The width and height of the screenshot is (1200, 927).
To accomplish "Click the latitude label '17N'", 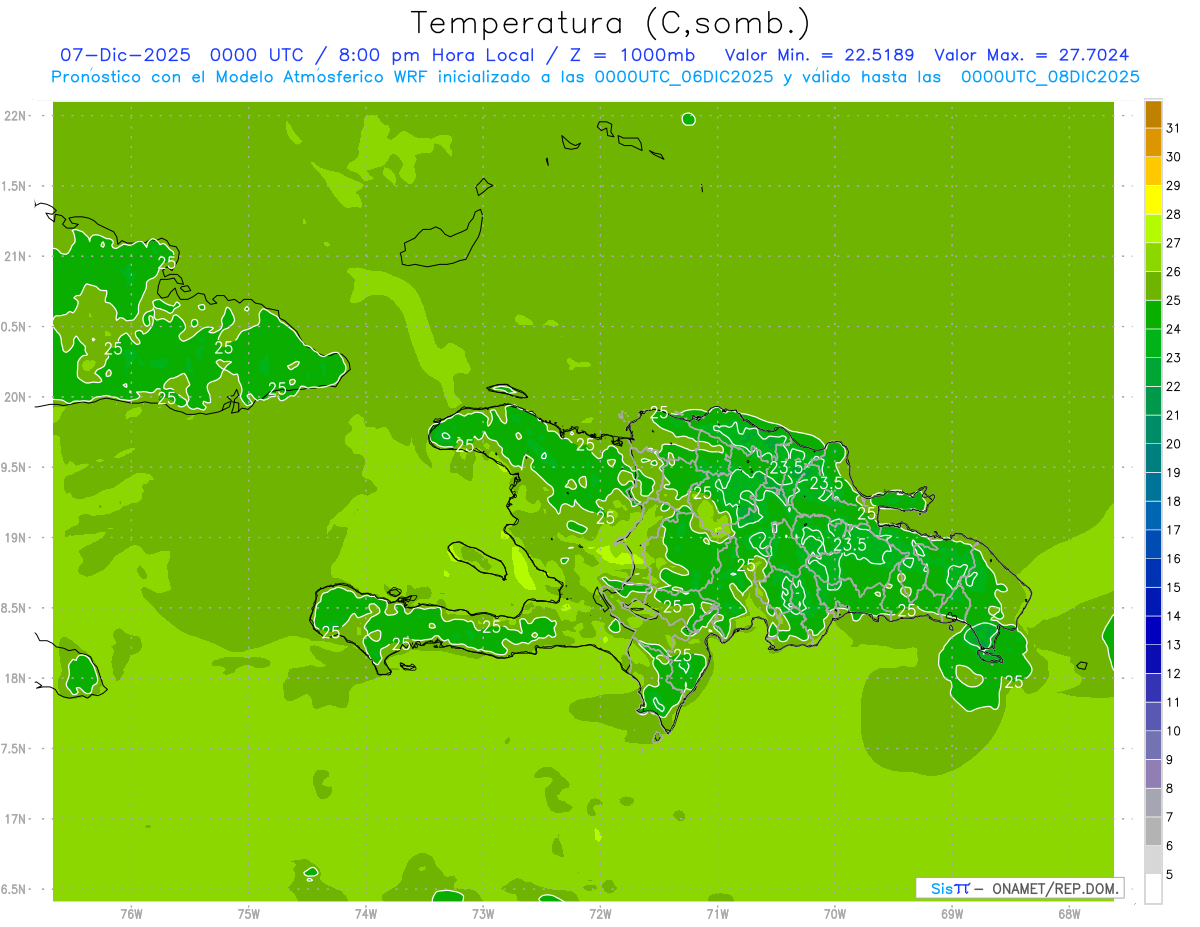I will 15,819.
